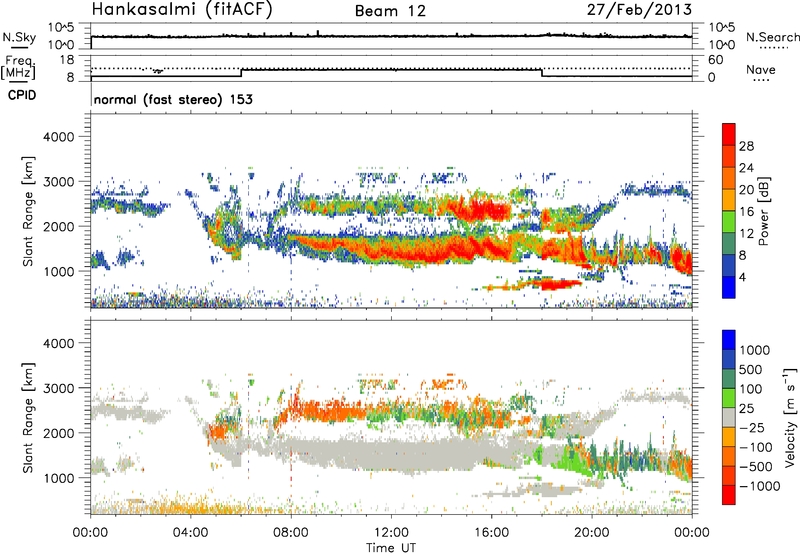Click the '24' label on power color bar

click(x=746, y=168)
